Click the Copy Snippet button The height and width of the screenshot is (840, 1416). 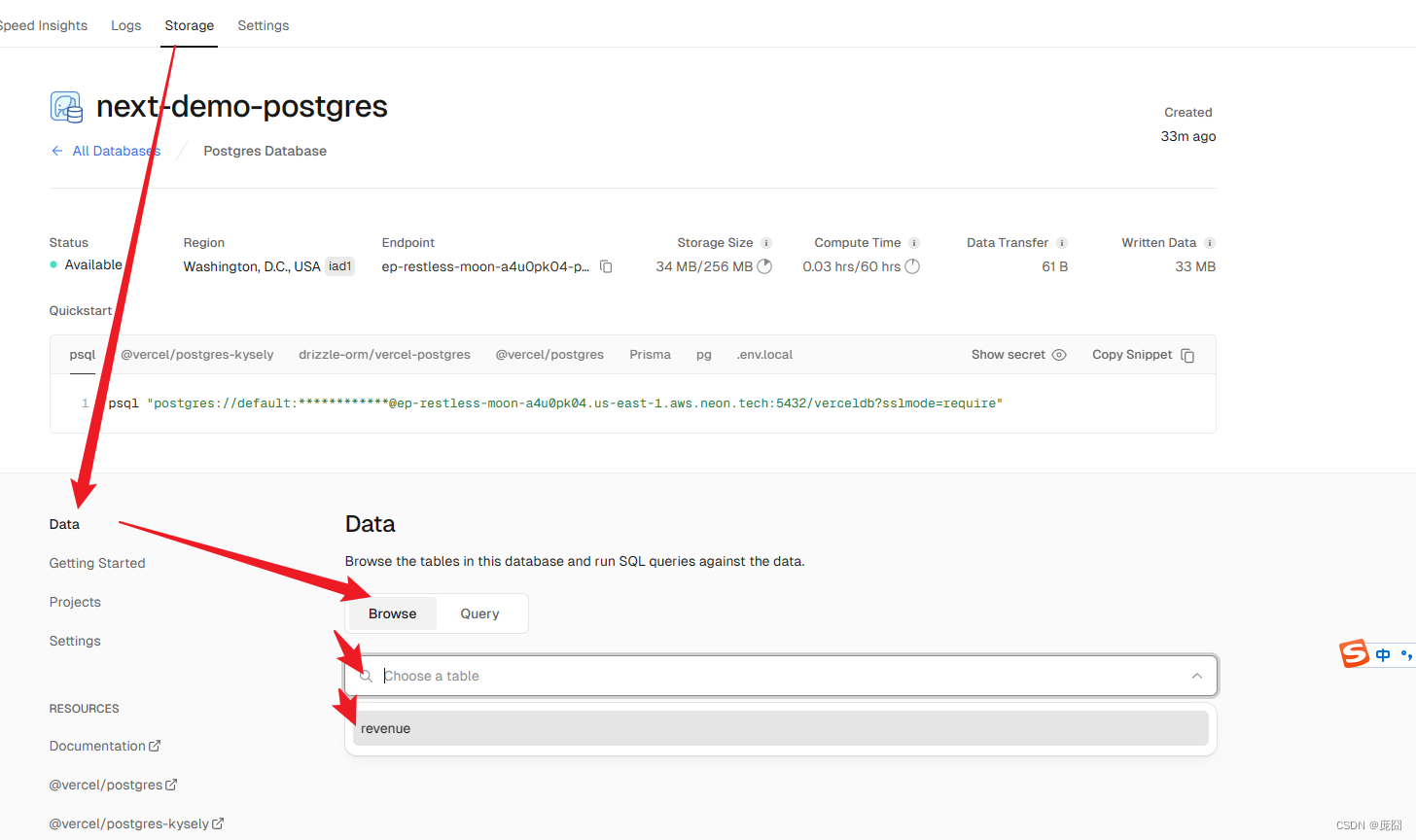point(1144,355)
